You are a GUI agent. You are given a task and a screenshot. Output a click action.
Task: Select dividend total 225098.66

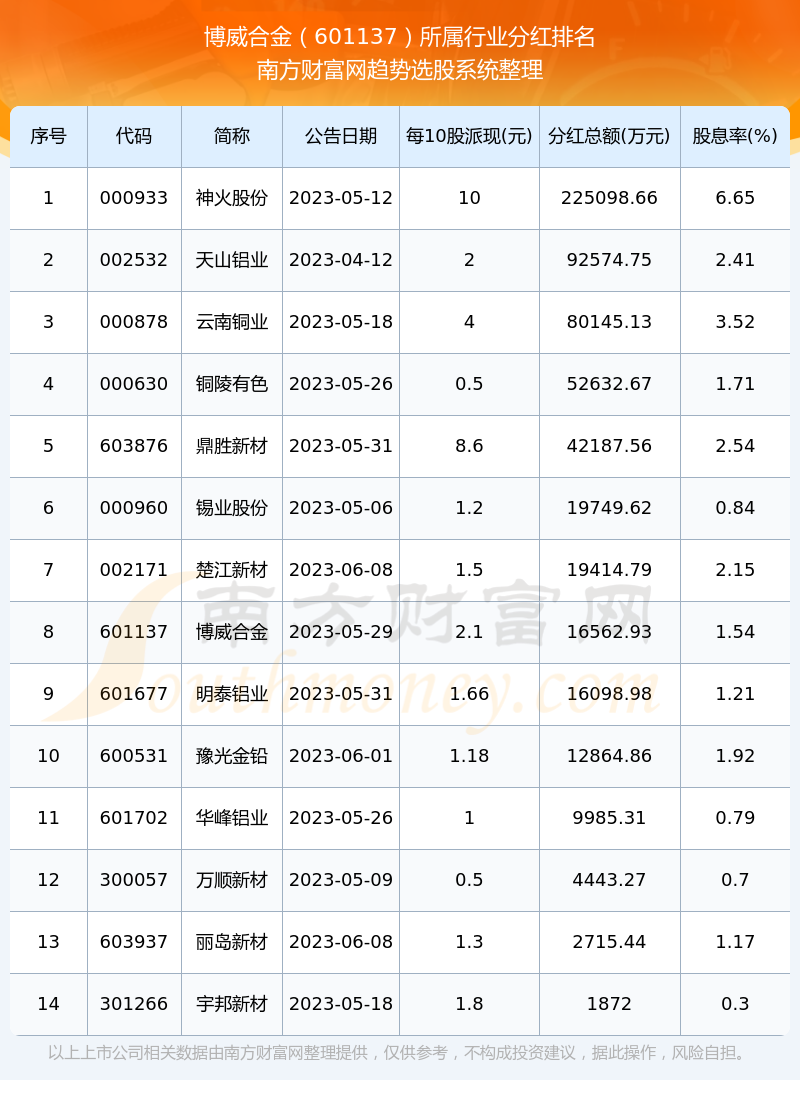coord(609,198)
